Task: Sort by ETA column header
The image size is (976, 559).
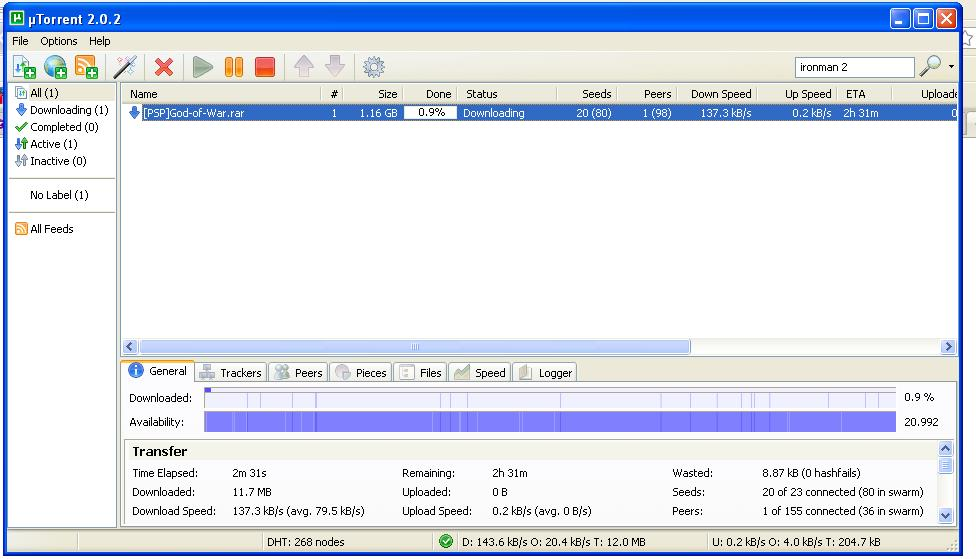Action: (864, 94)
